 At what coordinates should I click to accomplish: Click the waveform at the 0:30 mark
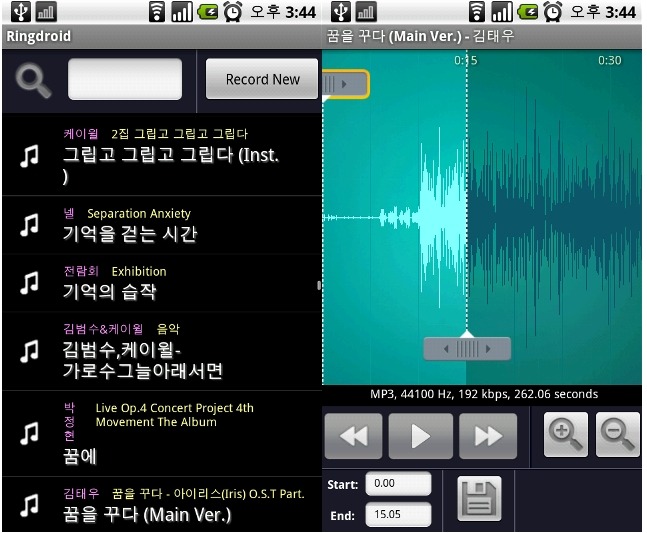(x=609, y=200)
